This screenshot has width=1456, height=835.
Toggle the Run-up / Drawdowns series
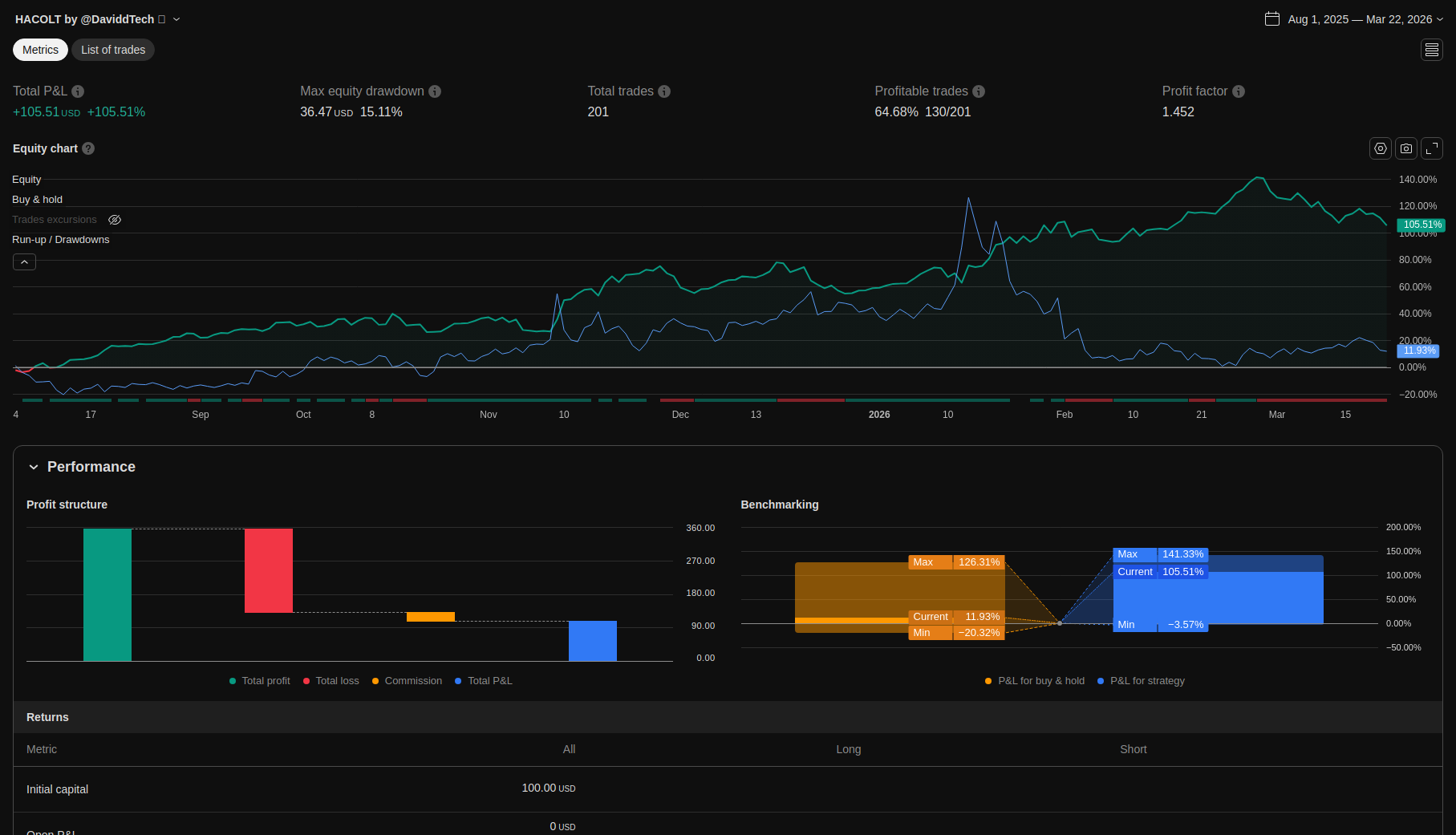[60, 240]
